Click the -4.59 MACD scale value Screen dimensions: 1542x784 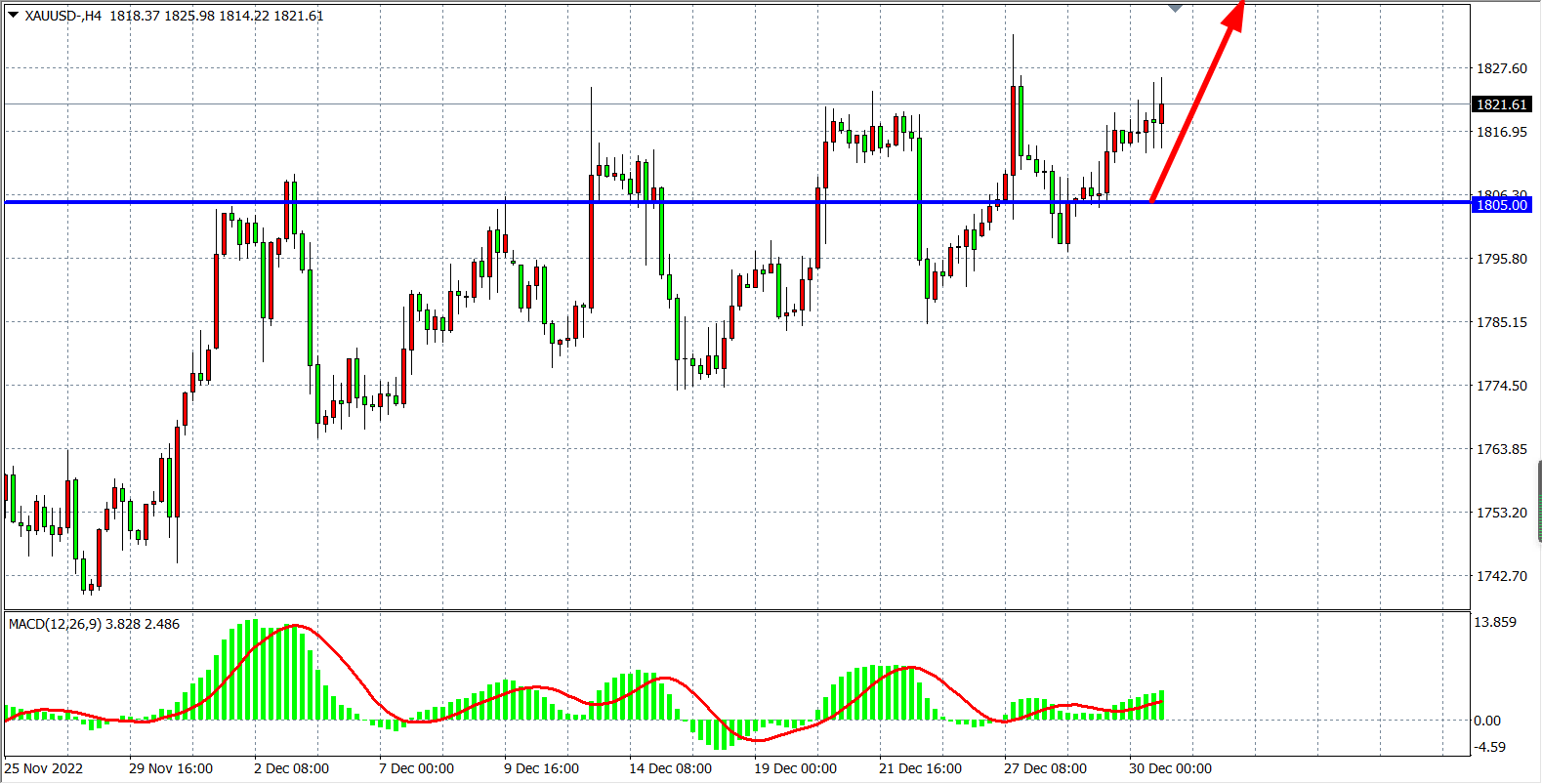point(1489,747)
